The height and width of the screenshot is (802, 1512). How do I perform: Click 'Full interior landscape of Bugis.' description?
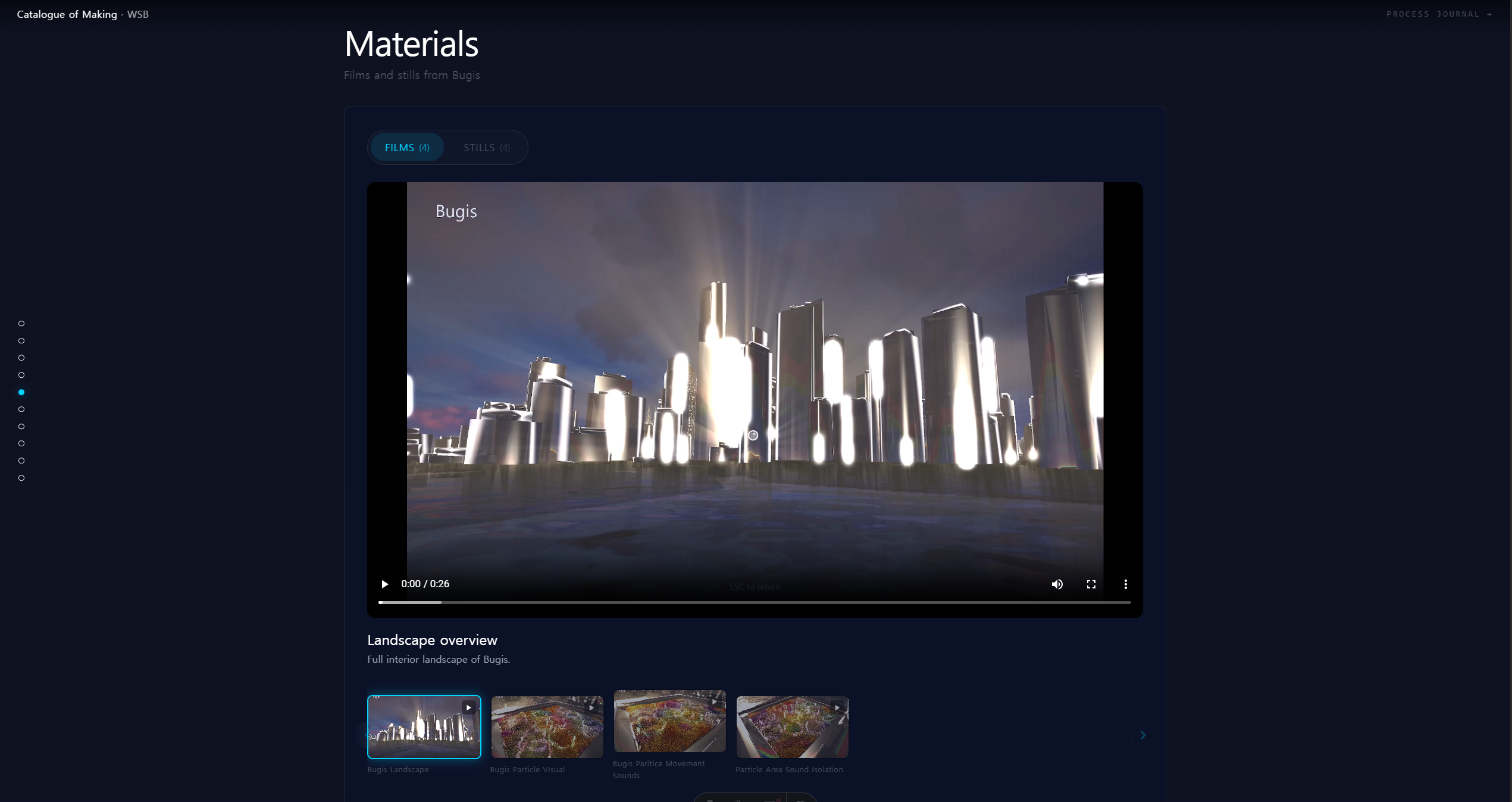click(x=439, y=660)
